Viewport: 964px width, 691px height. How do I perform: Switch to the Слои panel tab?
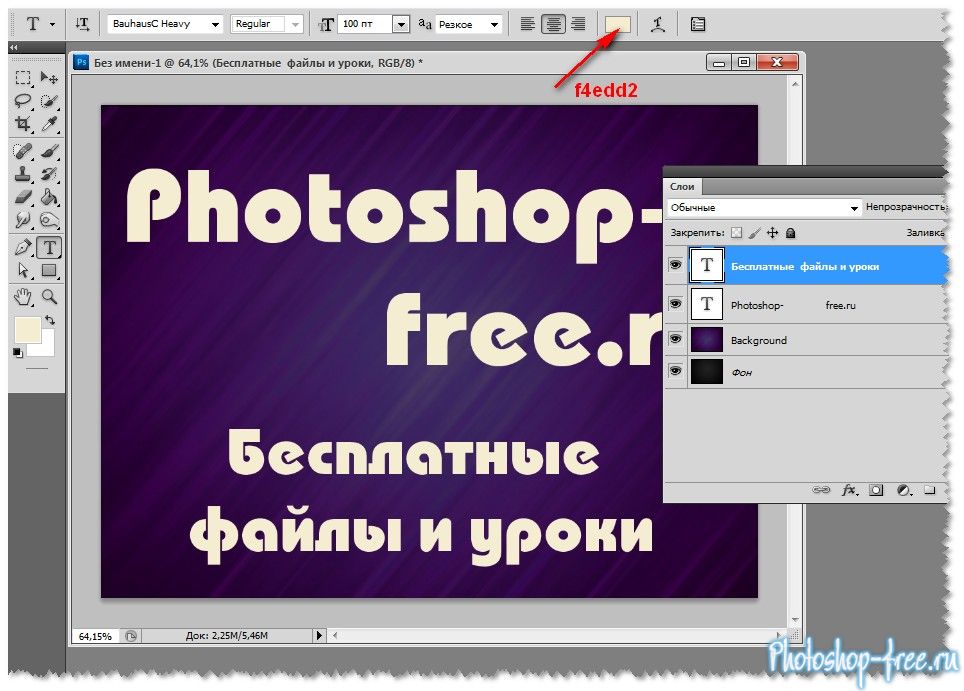point(682,186)
